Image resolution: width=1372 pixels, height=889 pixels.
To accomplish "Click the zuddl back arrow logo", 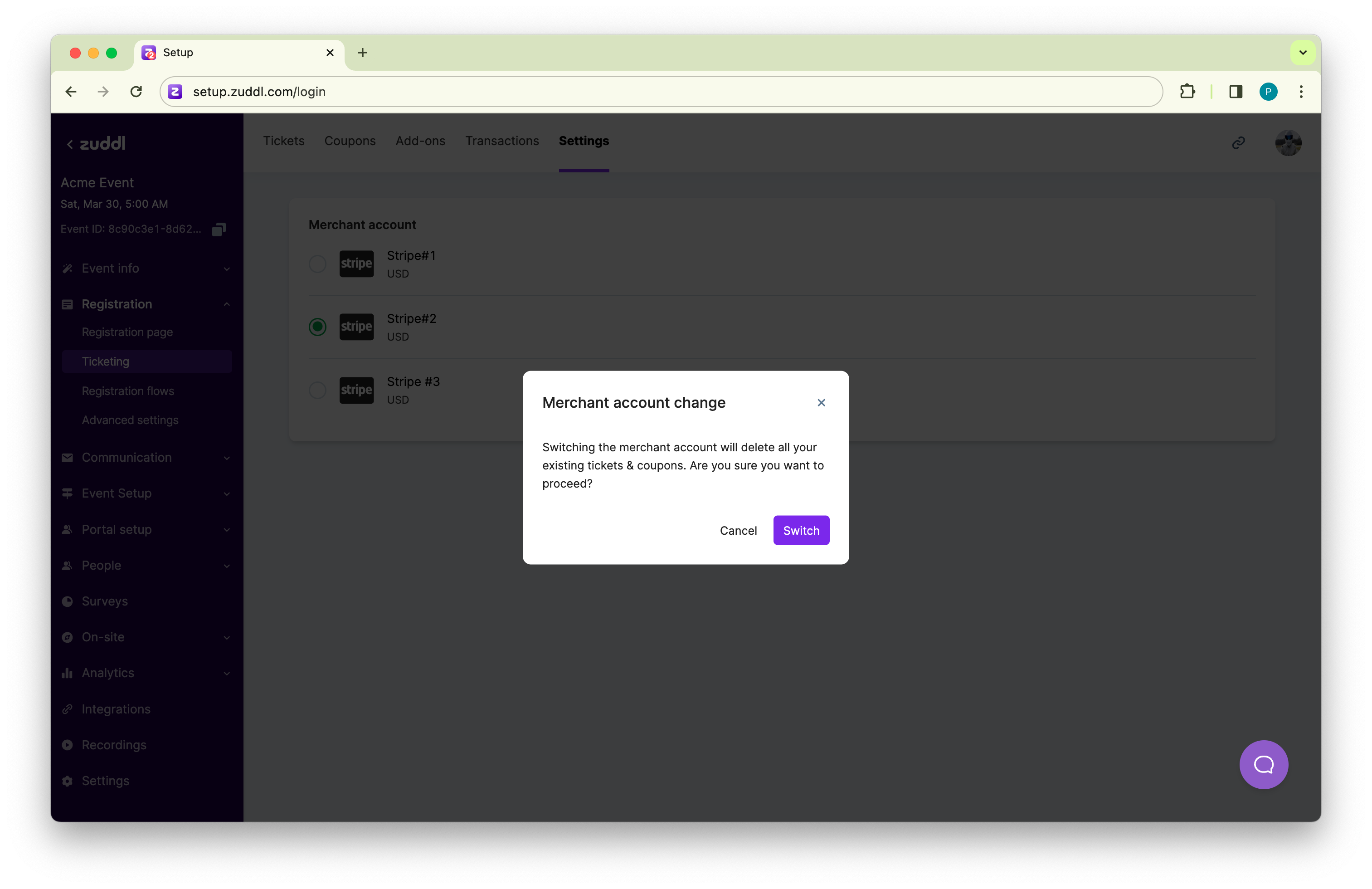I will 96,143.
